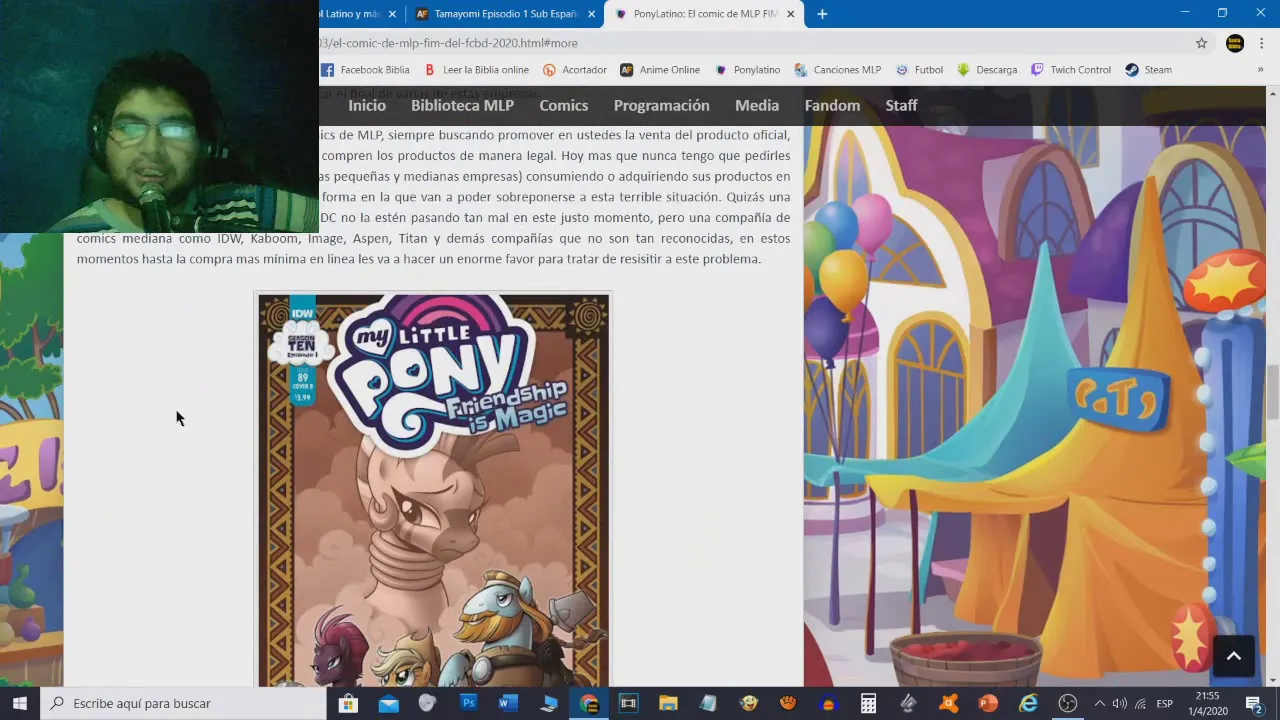
Task: Launch Photoshop from the taskbar
Action: click(x=468, y=703)
